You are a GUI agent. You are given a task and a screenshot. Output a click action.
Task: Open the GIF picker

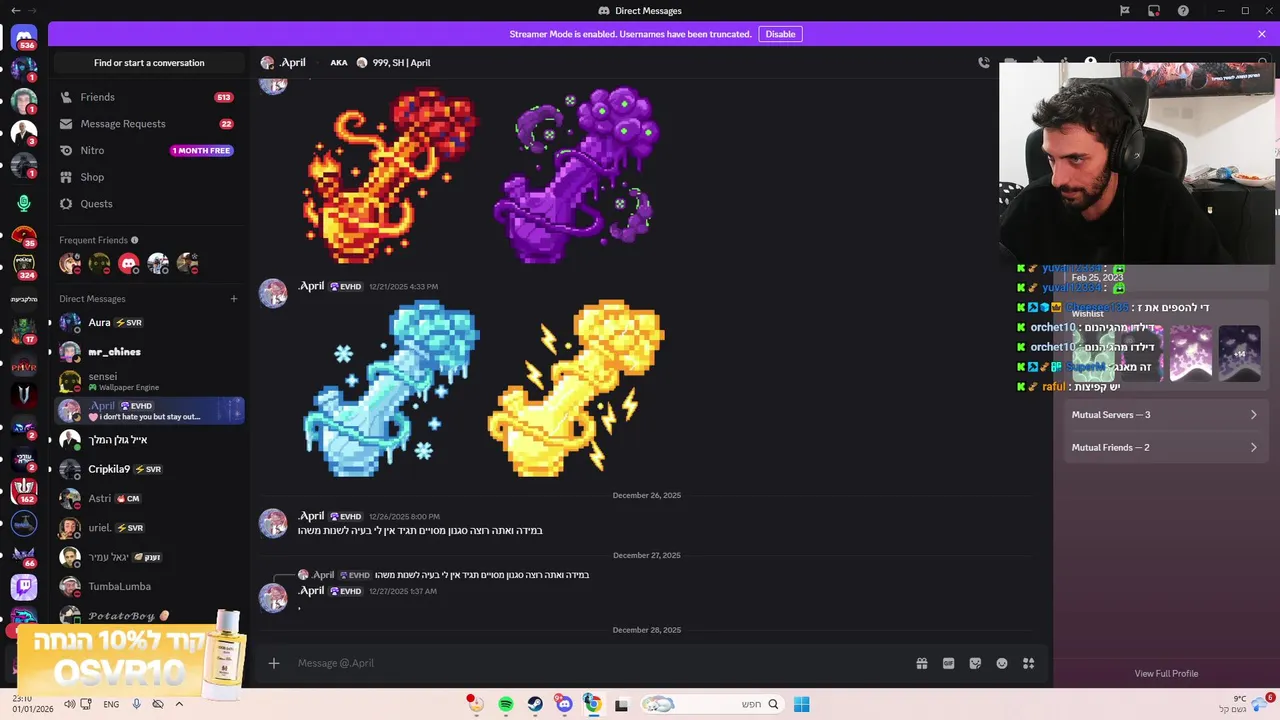point(948,663)
